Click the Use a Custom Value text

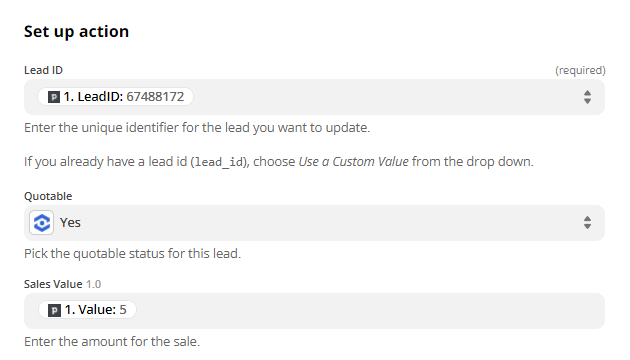click(x=353, y=162)
